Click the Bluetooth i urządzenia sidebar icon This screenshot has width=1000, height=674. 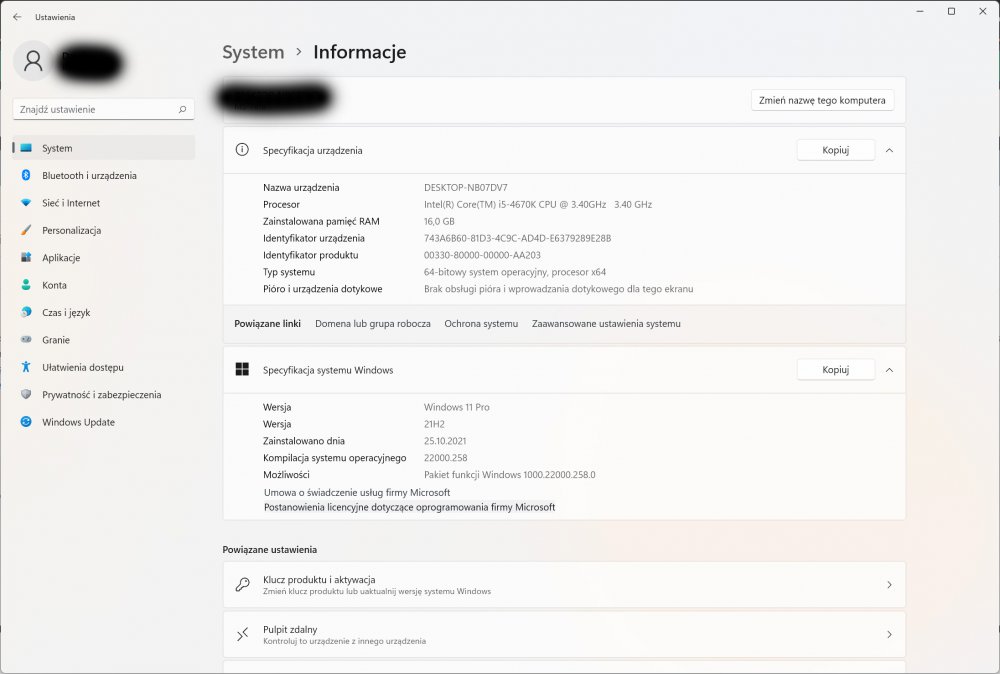coord(26,176)
